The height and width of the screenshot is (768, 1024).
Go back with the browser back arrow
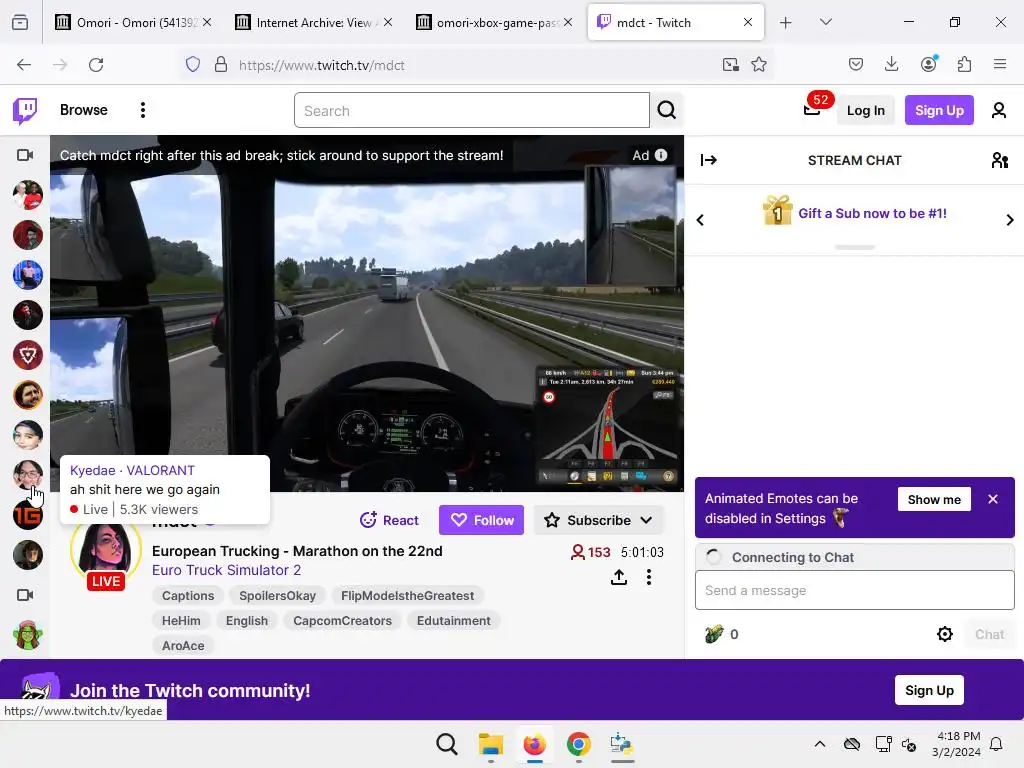pos(24,65)
